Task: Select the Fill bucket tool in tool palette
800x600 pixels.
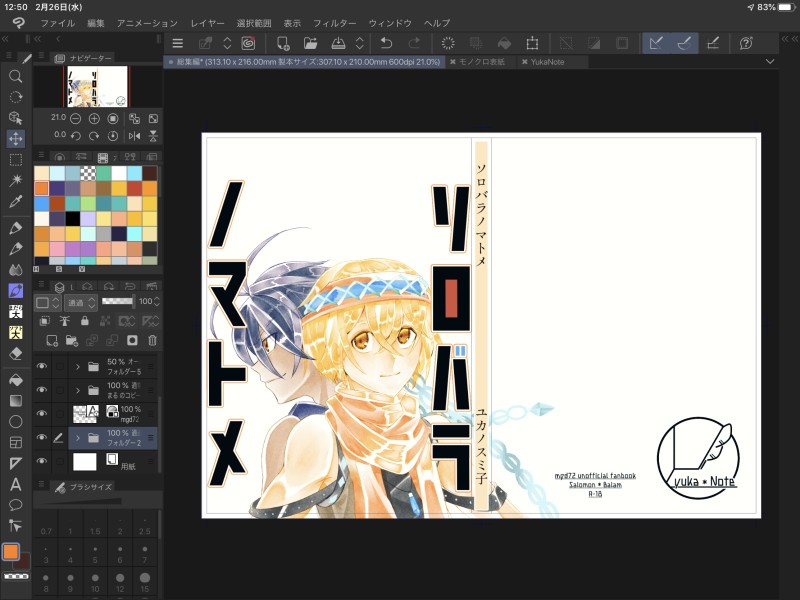Action: click(x=15, y=380)
